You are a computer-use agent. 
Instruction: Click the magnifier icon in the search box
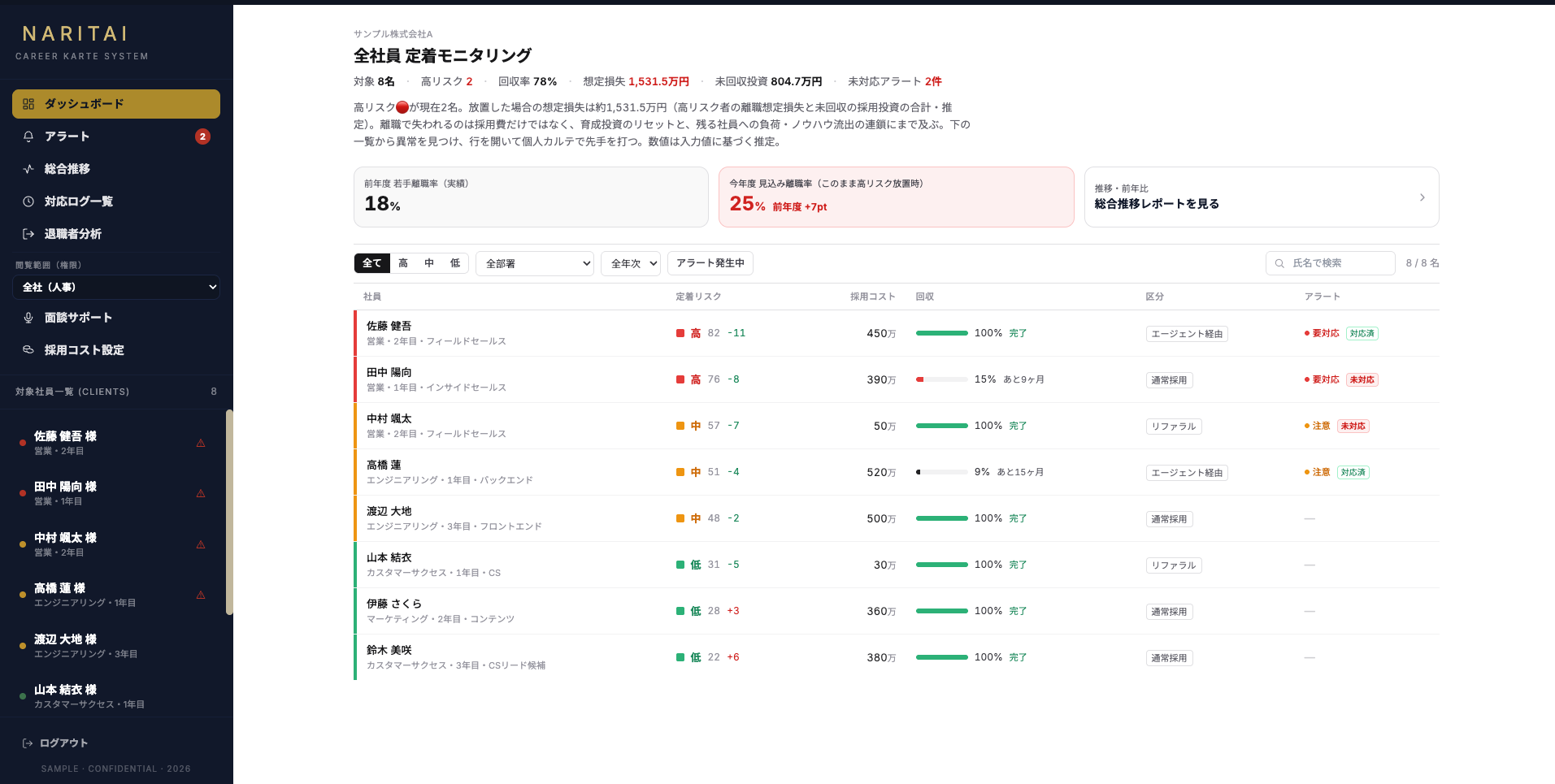[x=1279, y=263]
